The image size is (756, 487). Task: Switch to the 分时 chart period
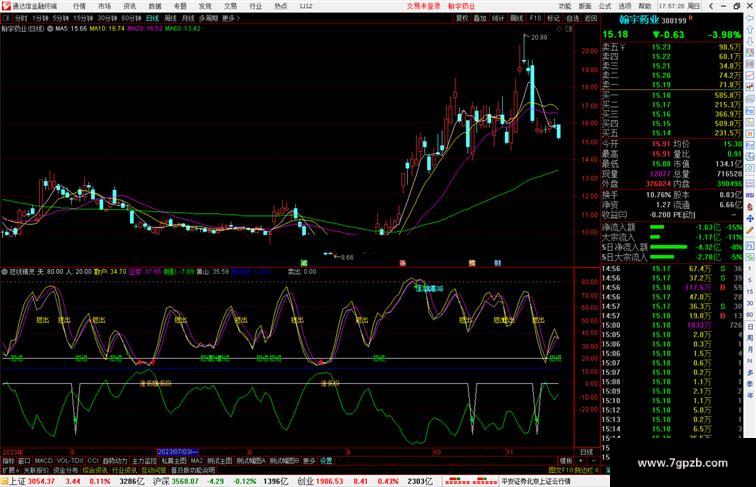(x=21, y=18)
